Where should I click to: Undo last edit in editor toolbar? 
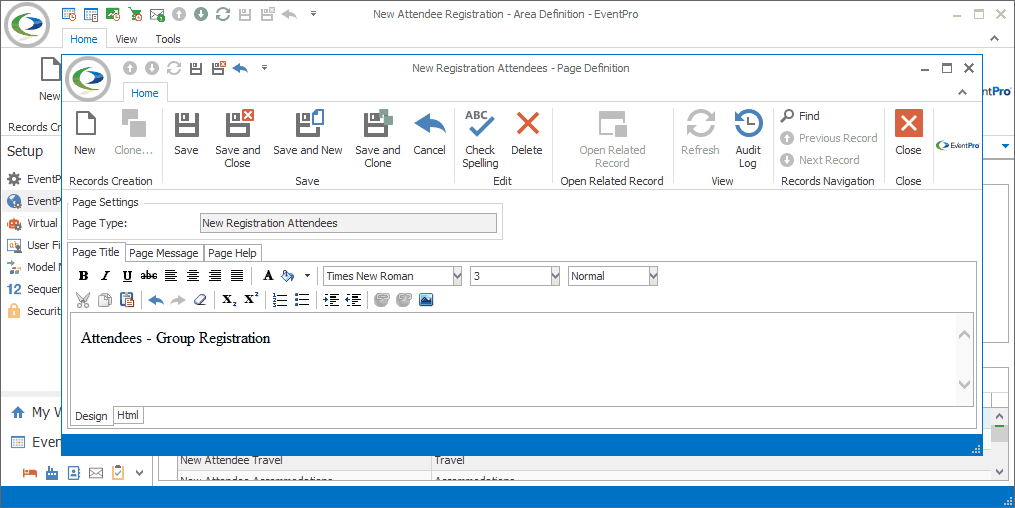(x=156, y=300)
